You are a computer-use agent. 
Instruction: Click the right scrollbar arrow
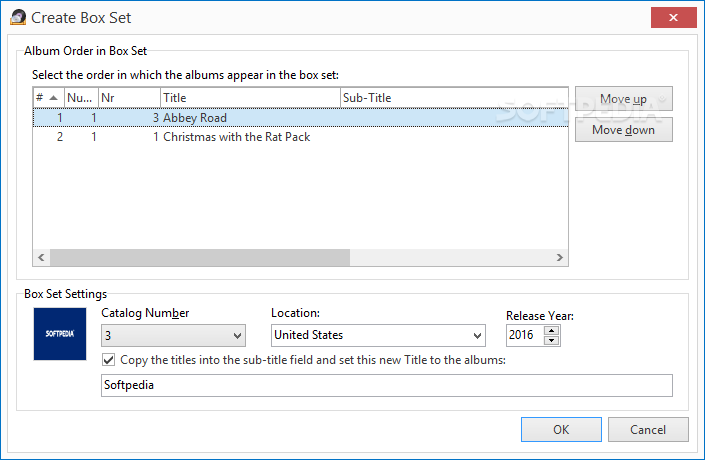coord(559,257)
